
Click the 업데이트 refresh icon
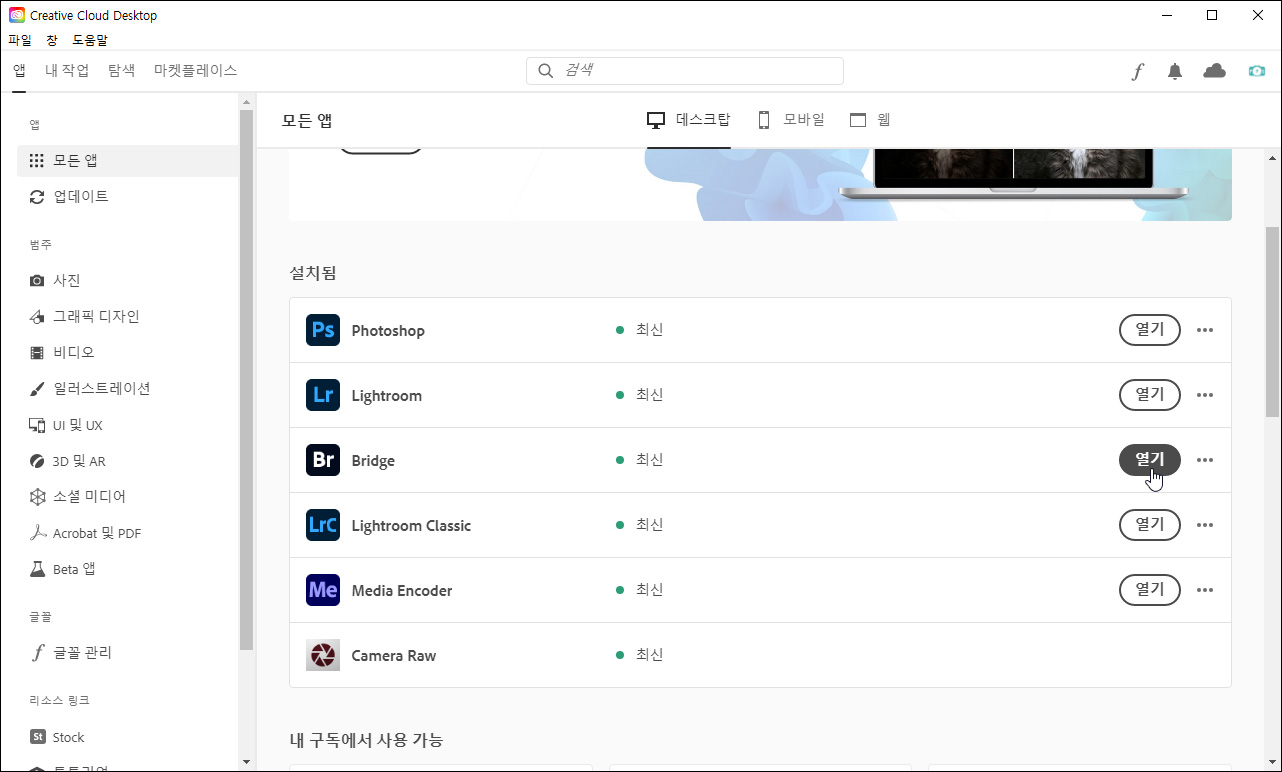coord(37,196)
